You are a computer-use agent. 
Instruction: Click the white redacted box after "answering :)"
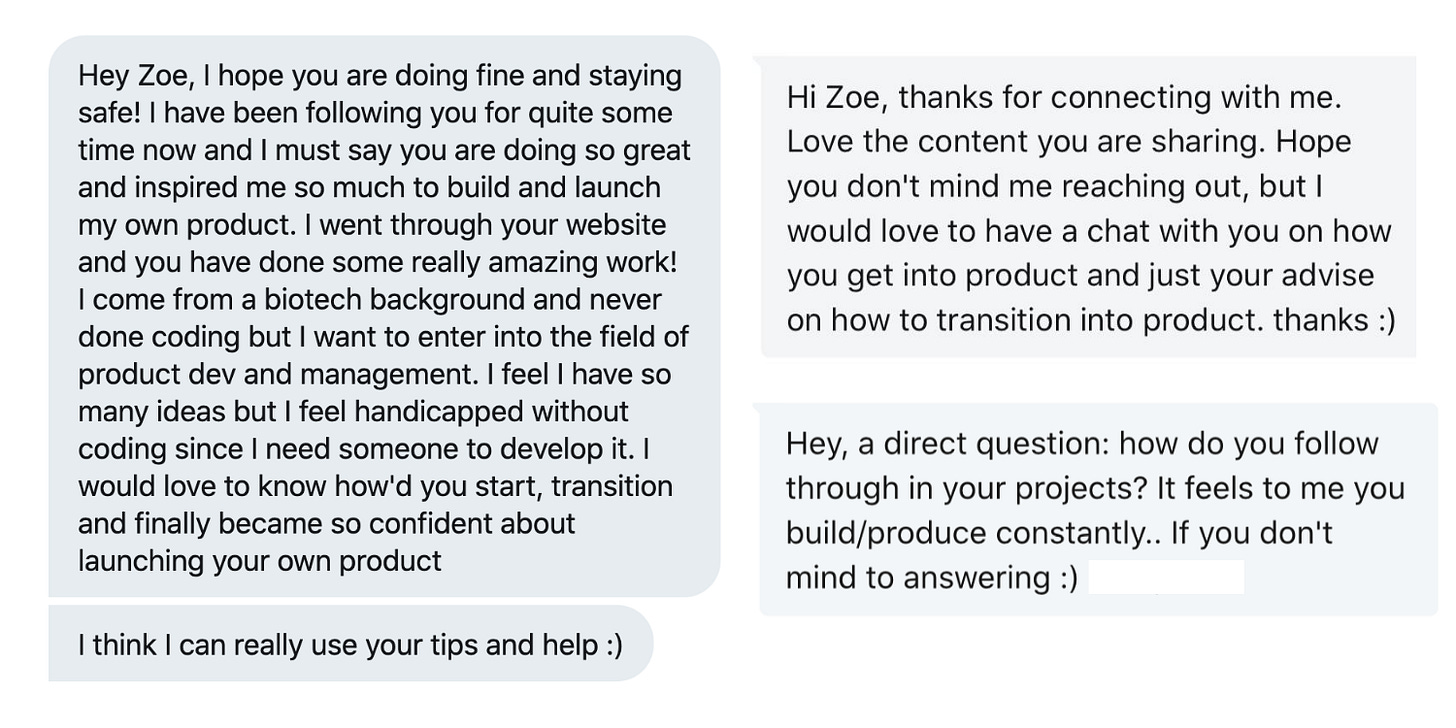coord(1165,577)
